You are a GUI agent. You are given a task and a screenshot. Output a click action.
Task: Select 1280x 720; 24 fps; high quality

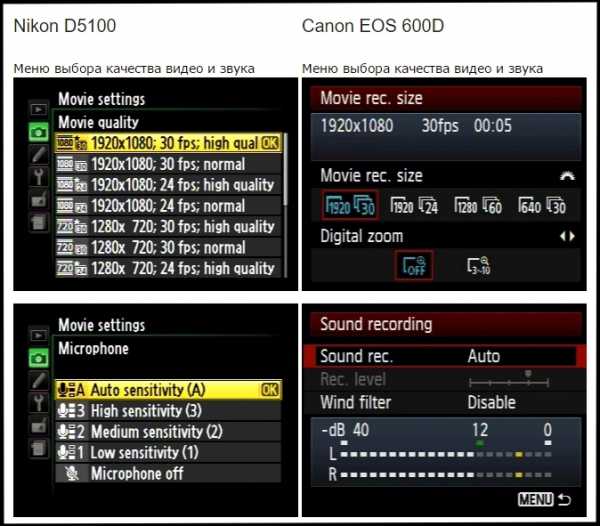(168, 268)
